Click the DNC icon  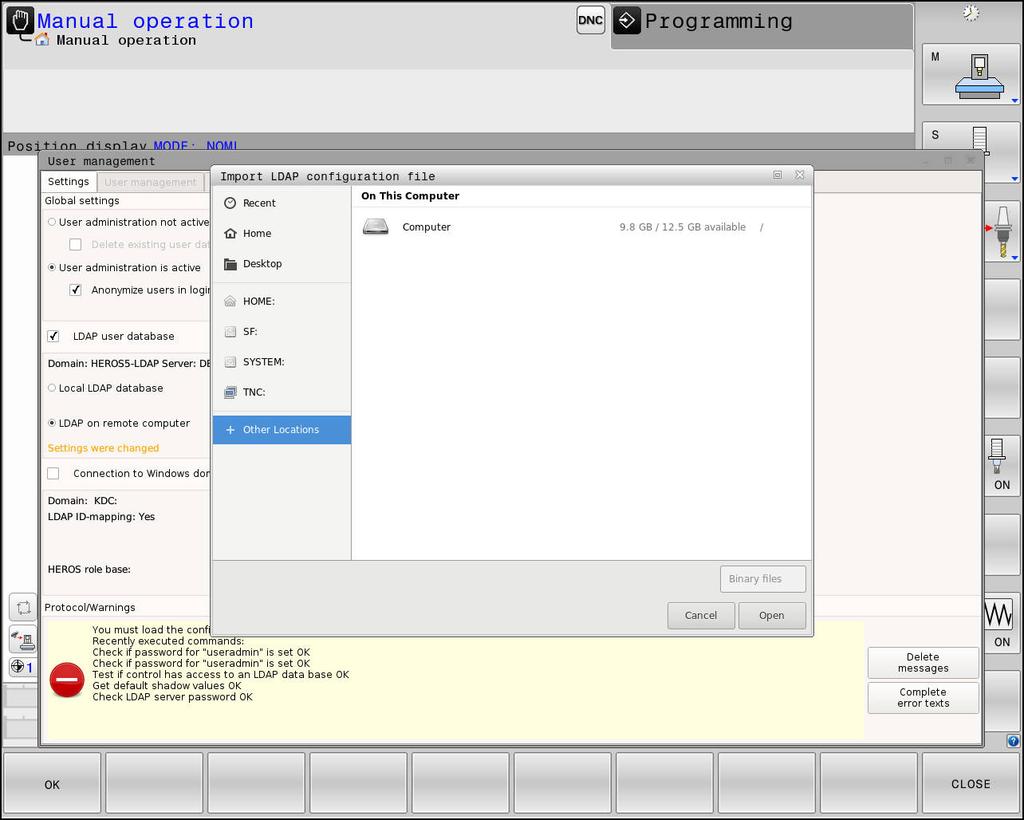tap(590, 20)
